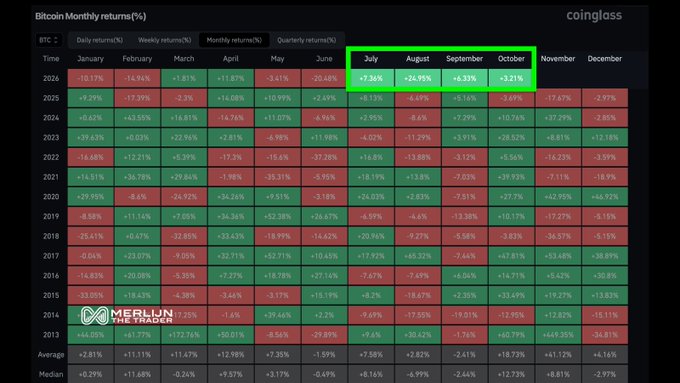Click the 'June' column header

[324, 59]
